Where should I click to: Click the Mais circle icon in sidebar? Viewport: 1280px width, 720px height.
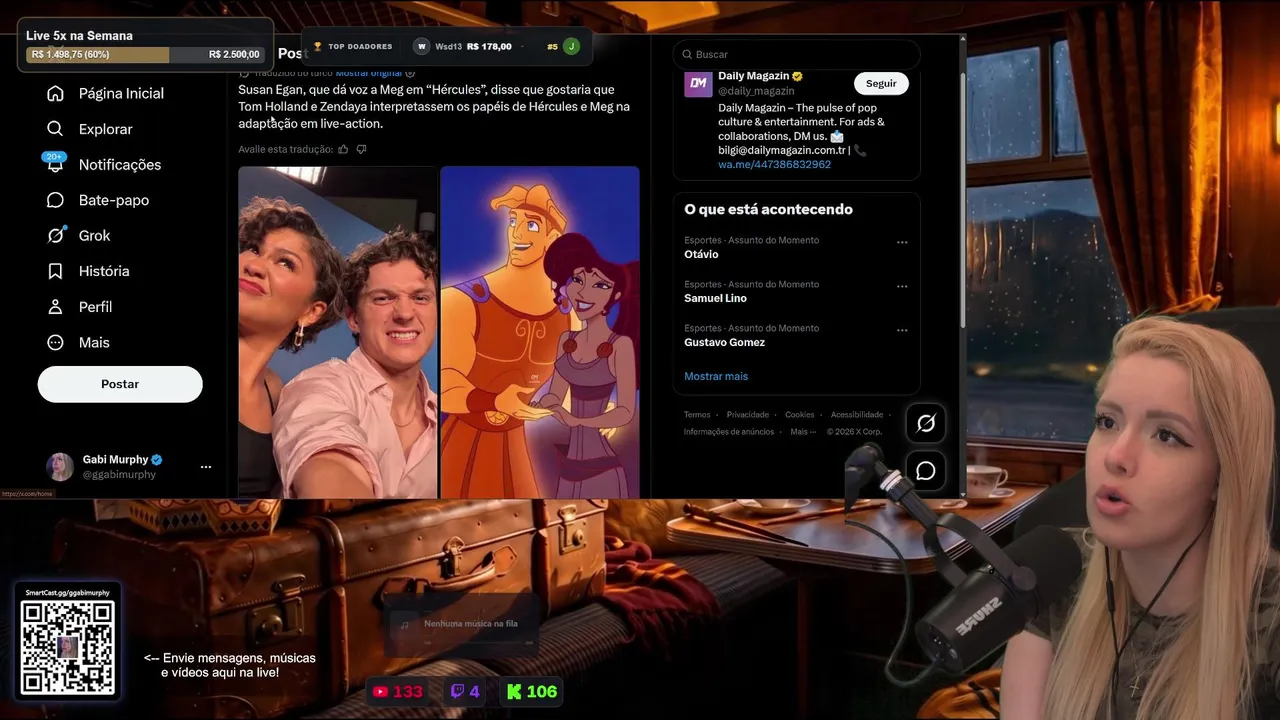click(x=56, y=342)
